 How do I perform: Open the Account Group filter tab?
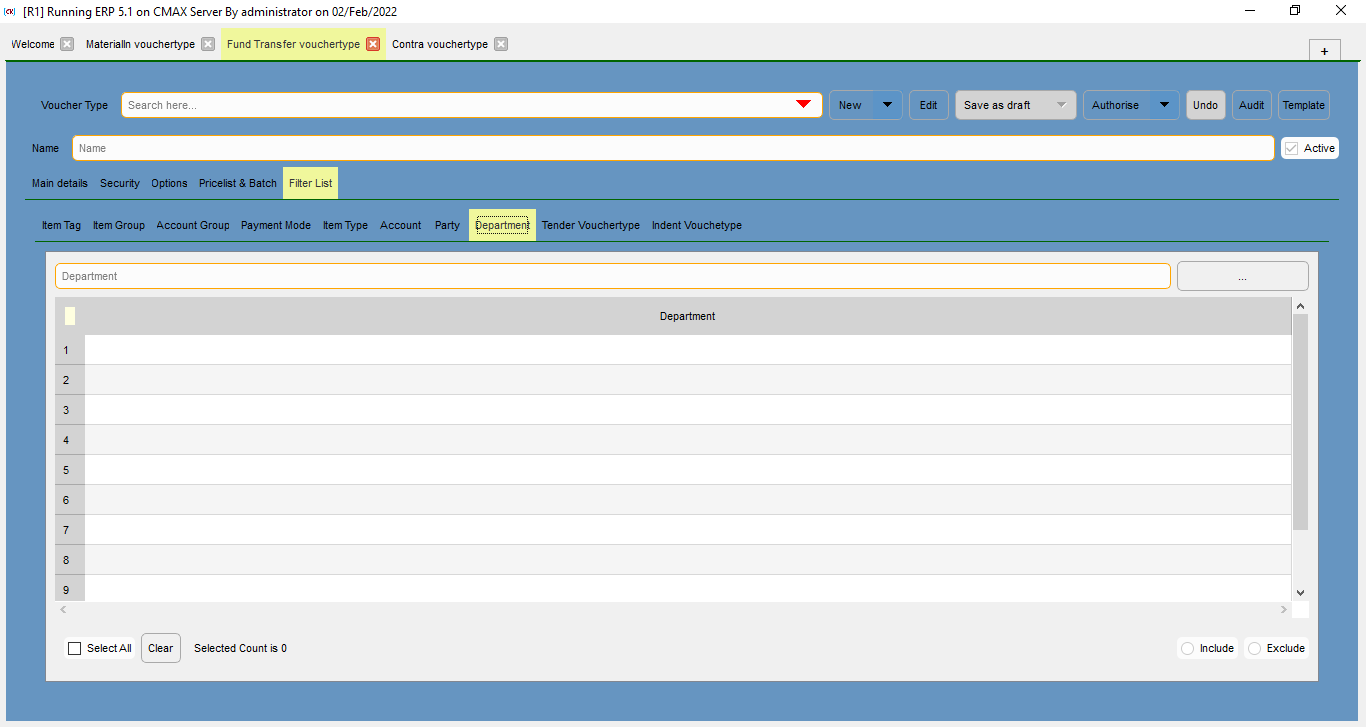coord(193,225)
